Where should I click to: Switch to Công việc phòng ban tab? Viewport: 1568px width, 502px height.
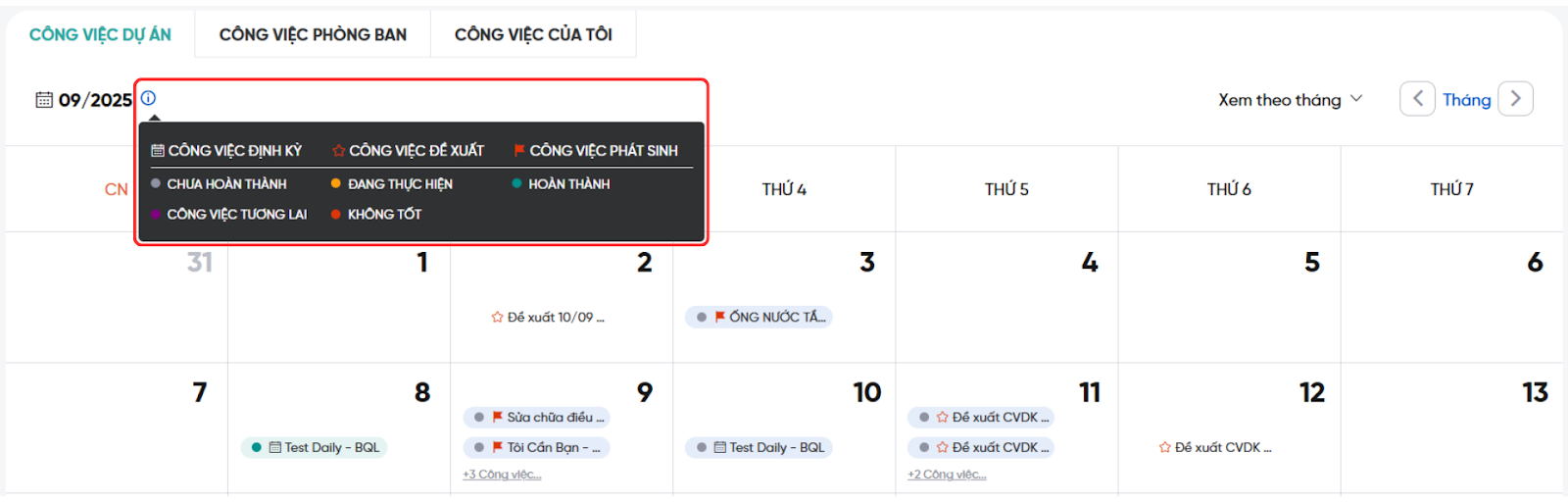[313, 34]
